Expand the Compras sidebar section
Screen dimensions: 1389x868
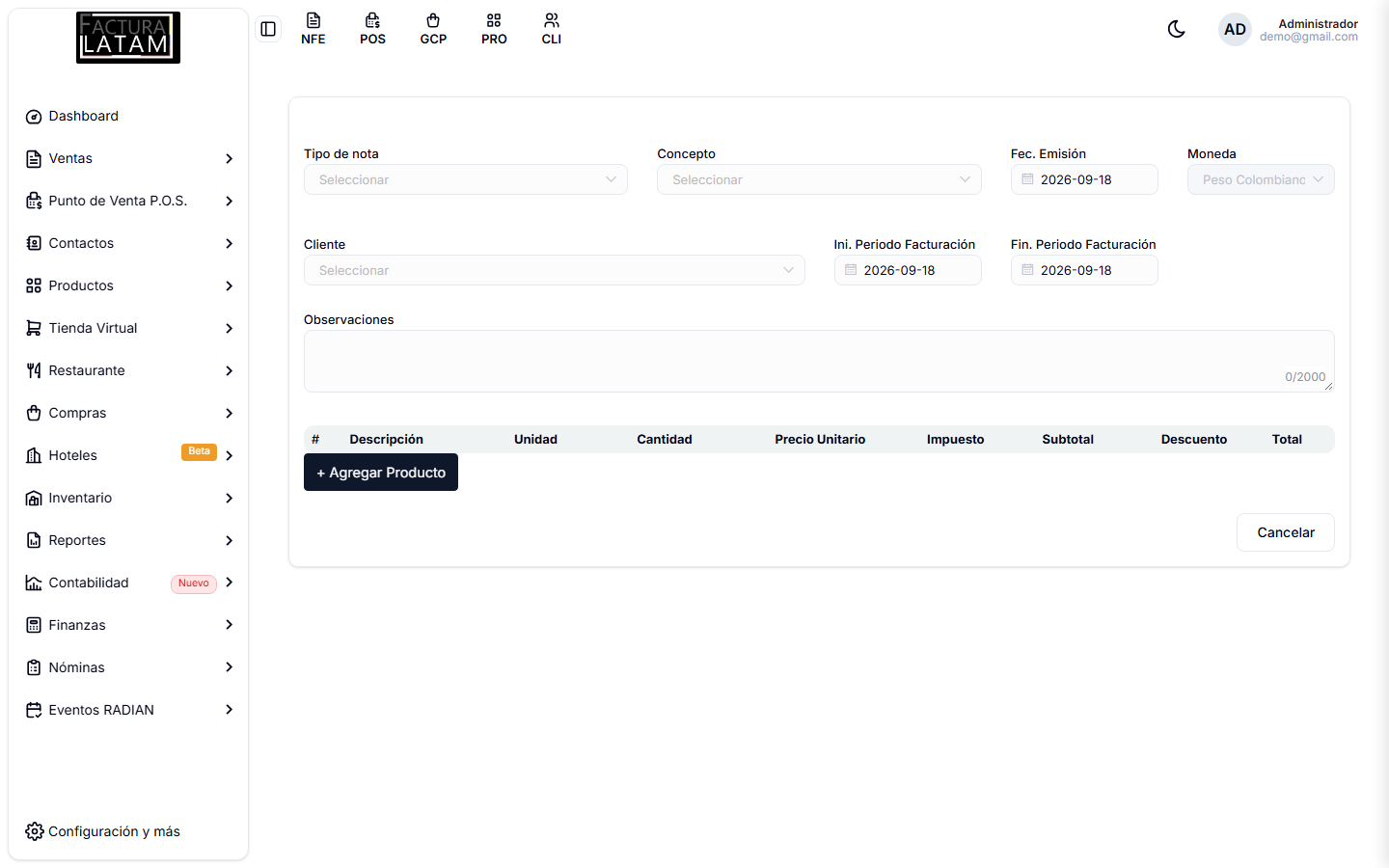click(128, 413)
